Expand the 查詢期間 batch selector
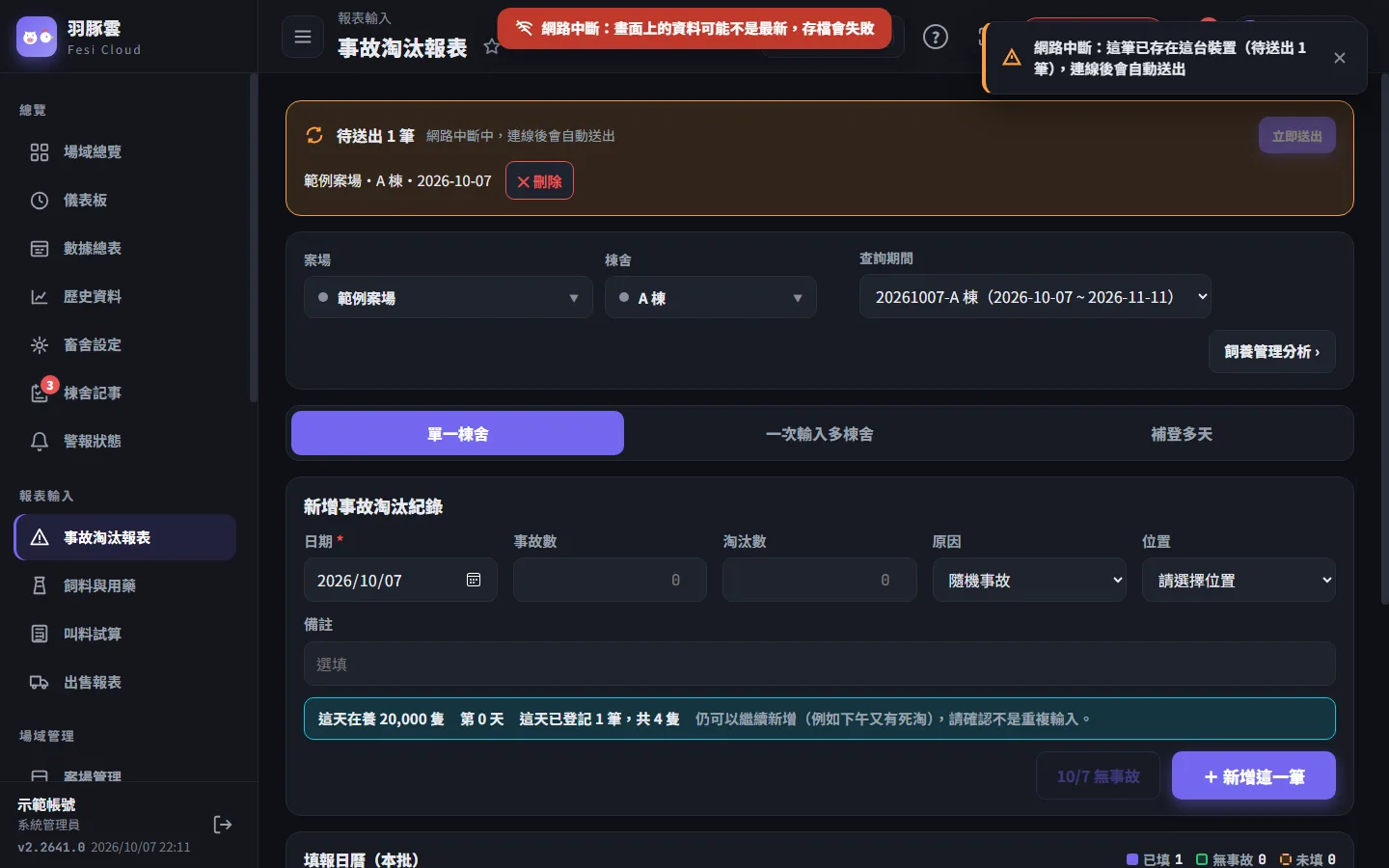1389x868 pixels. (1035, 297)
